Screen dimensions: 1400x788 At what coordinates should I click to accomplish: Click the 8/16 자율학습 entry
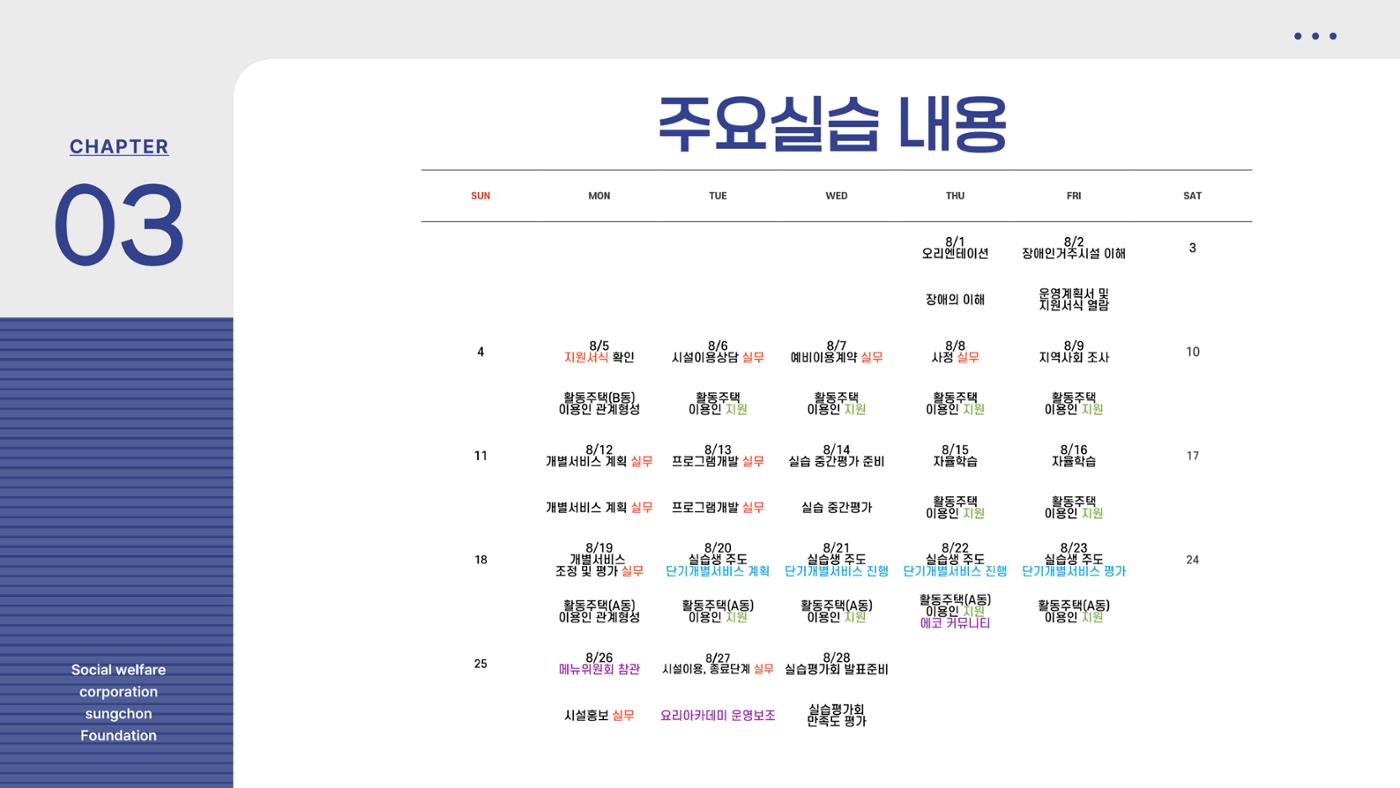coord(1074,456)
